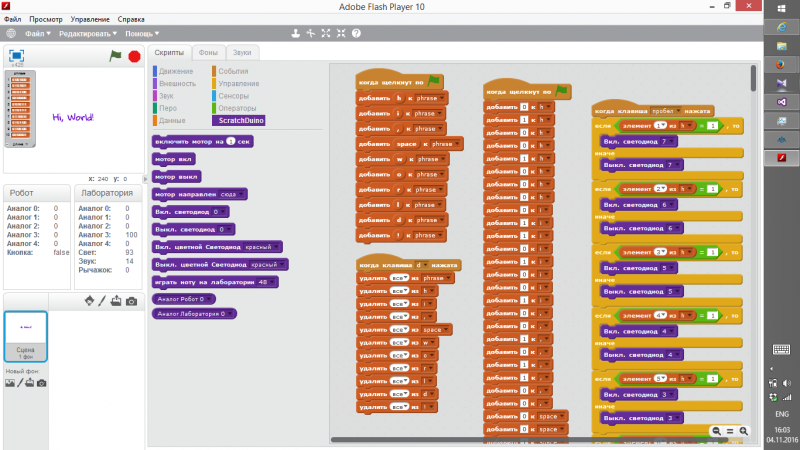Select the События block category
Image resolution: width=800 pixels, height=450 pixels.
tap(231, 71)
